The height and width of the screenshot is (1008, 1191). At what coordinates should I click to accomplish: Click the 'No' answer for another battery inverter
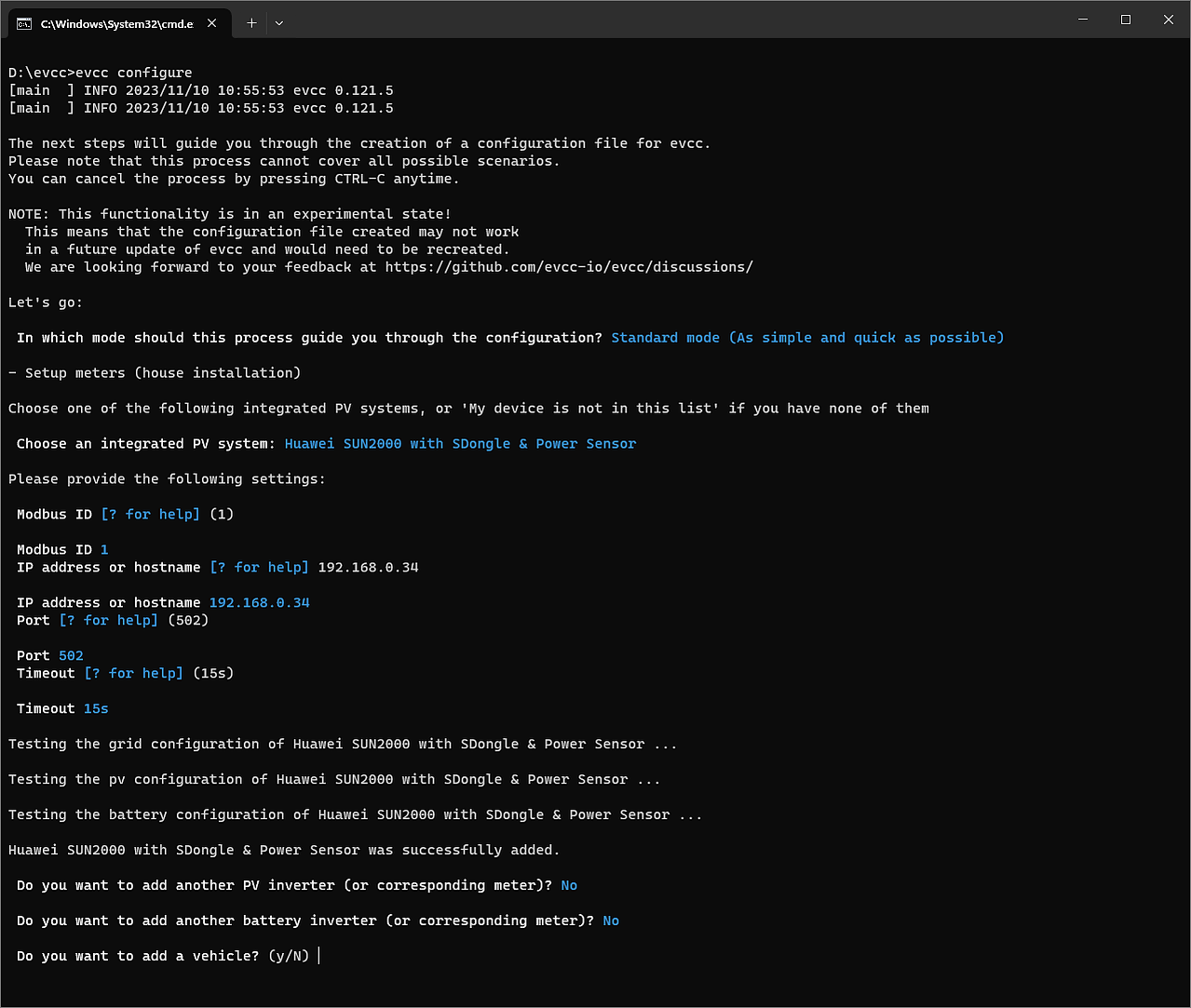coord(611,921)
